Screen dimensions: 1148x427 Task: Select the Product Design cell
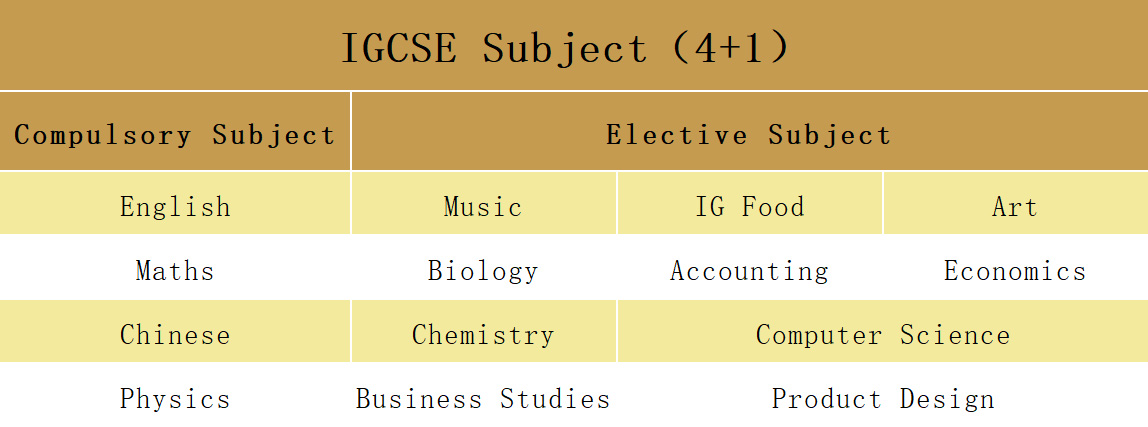(882, 399)
